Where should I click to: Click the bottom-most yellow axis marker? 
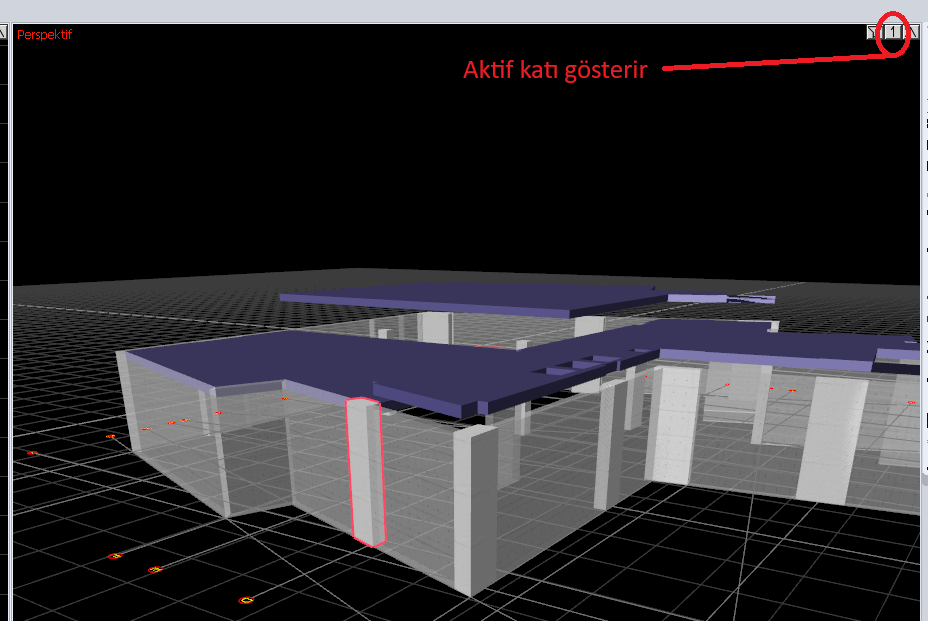click(x=246, y=601)
